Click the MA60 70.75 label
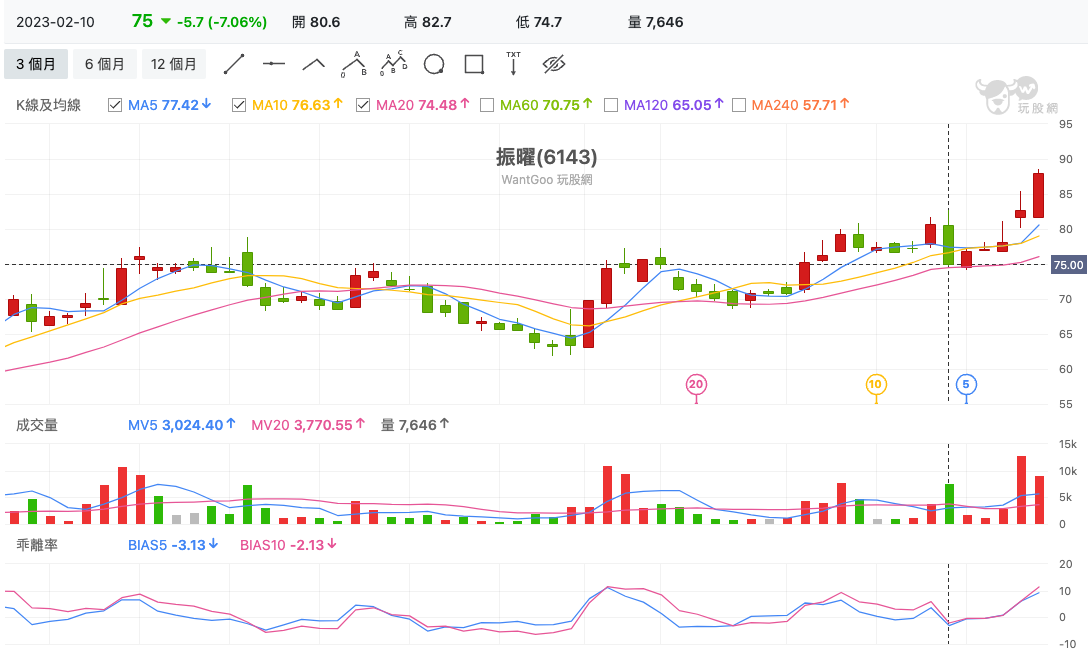This screenshot has width=1088, height=654. tap(546, 105)
